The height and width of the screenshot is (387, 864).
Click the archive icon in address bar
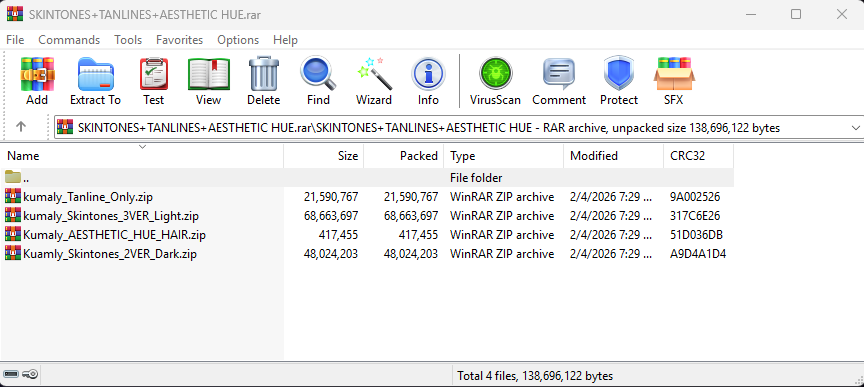pos(66,127)
